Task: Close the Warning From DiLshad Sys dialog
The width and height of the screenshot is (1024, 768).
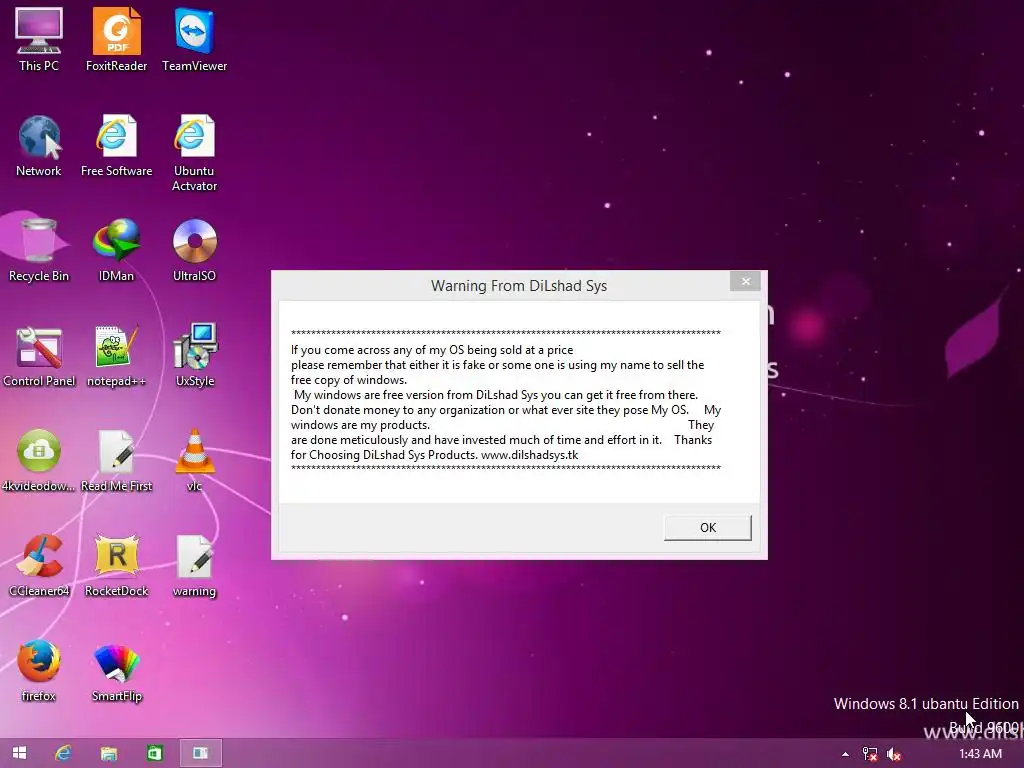Action: pos(745,281)
